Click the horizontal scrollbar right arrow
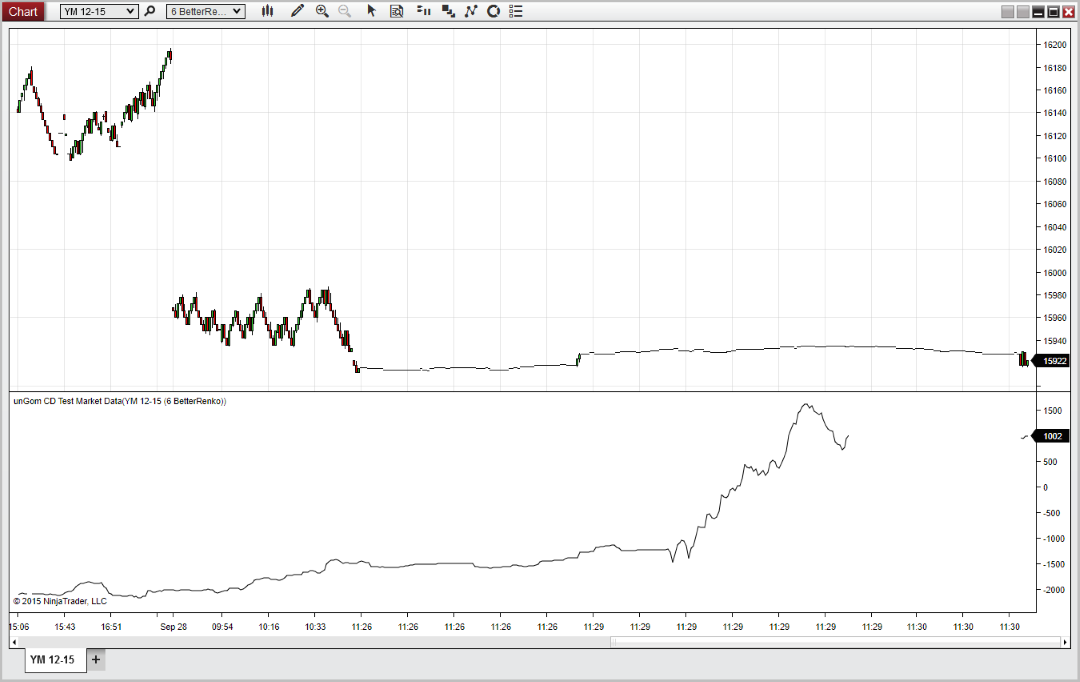Image resolution: width=1080 pixels, height=682 pixels. [x=1065, y=642]
